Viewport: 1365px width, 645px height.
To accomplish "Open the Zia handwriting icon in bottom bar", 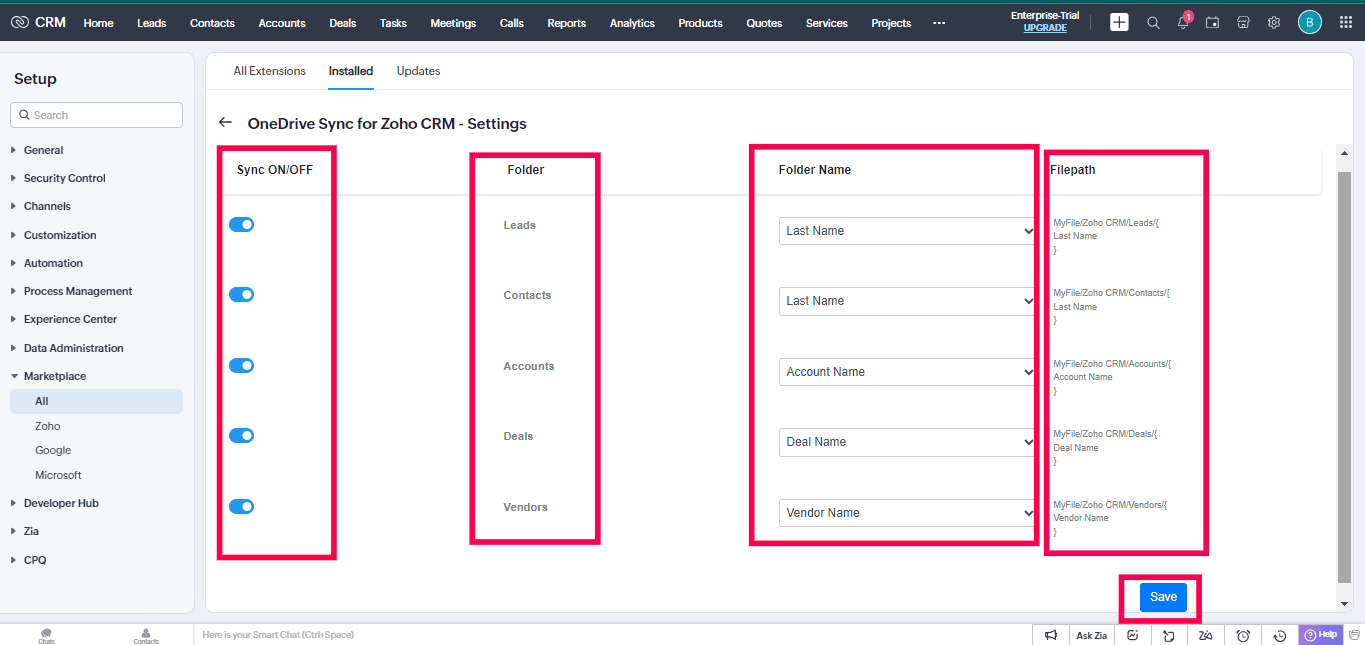I will [1206, 635].
